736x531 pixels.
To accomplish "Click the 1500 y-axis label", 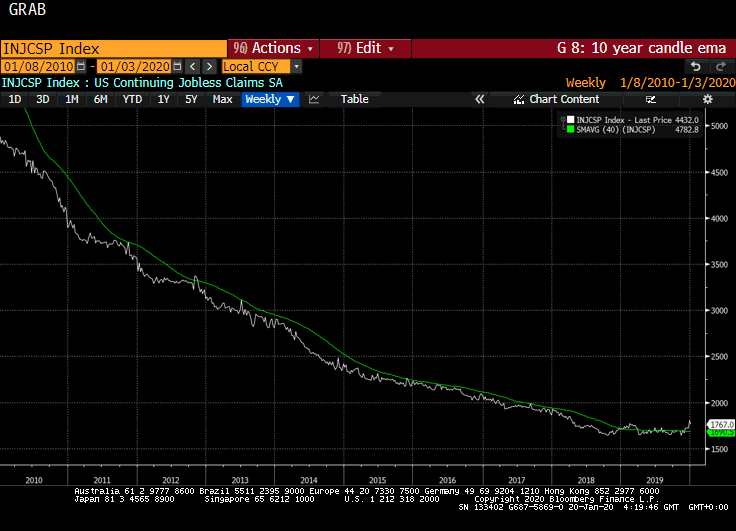I will [719, 449].
